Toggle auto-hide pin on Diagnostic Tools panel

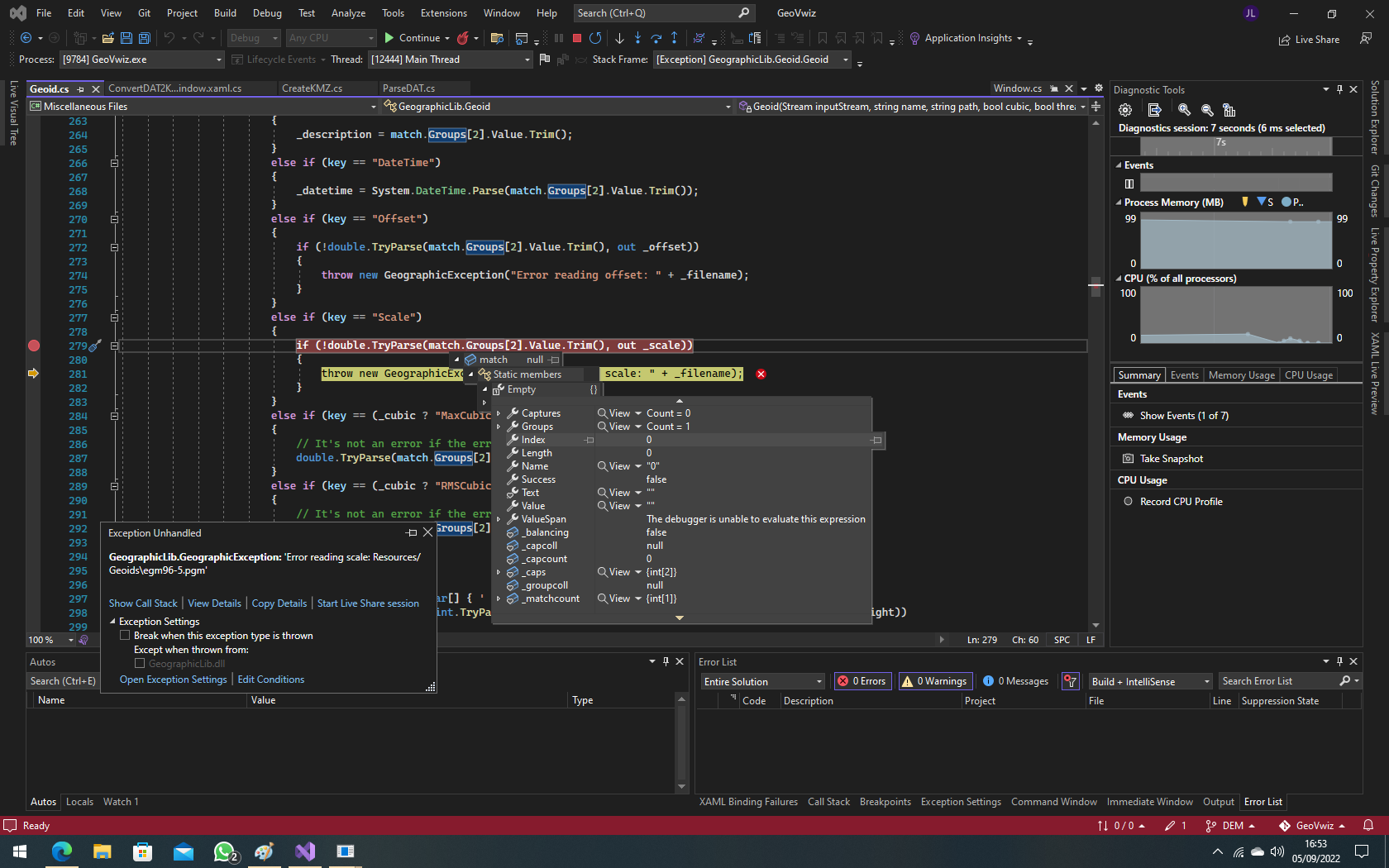pos(1339,89)
